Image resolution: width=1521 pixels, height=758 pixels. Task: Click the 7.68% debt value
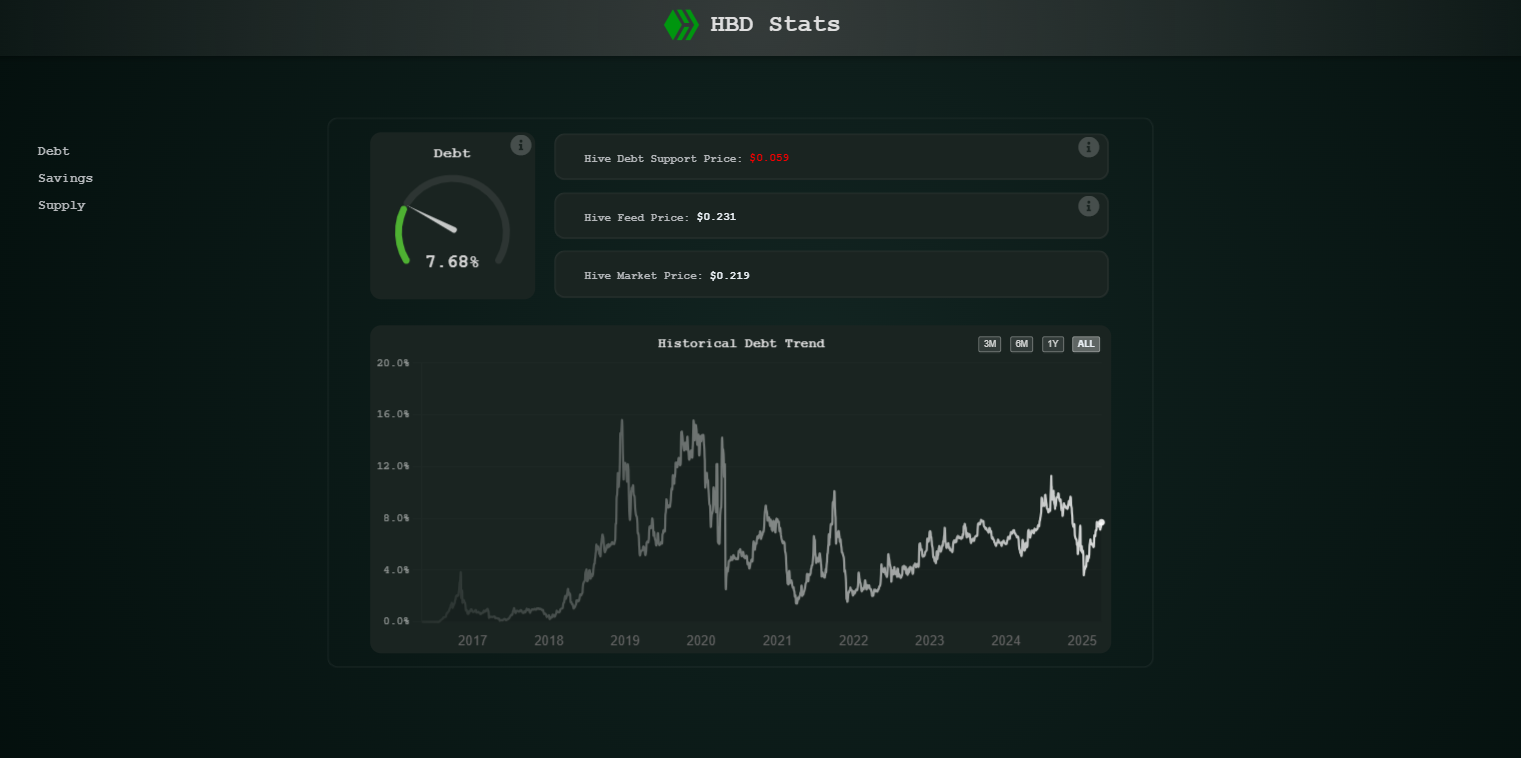tap(452, 262)
